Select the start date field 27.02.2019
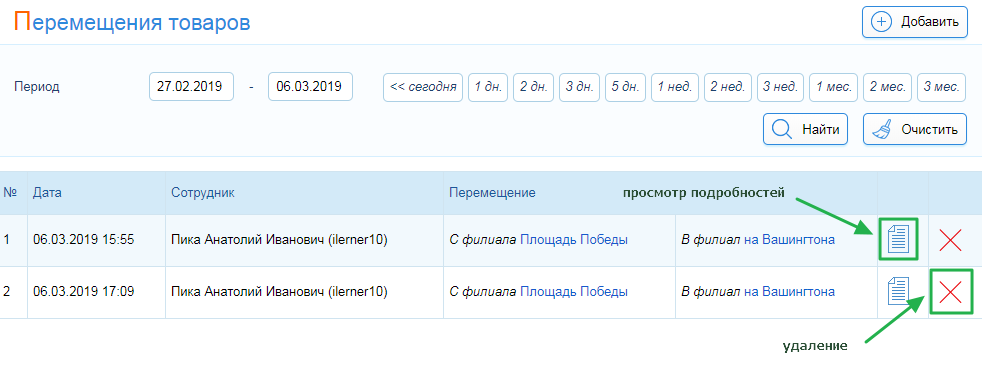 [x=192, y=86]
